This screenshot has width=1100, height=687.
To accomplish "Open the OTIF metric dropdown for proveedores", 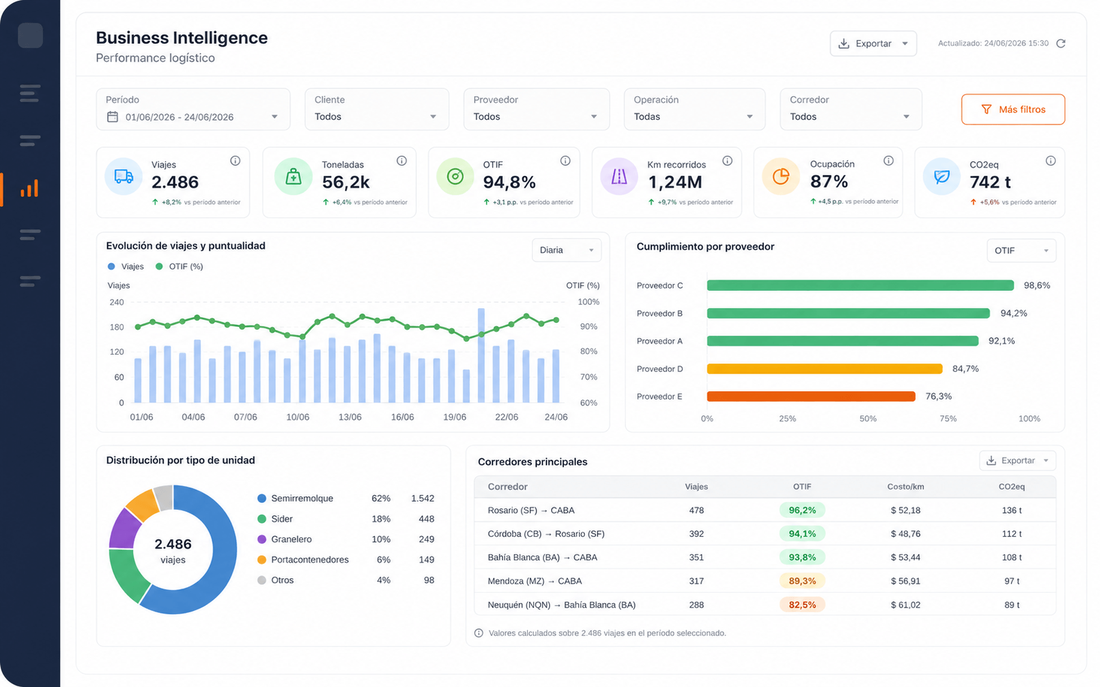I will (1021, 251).
